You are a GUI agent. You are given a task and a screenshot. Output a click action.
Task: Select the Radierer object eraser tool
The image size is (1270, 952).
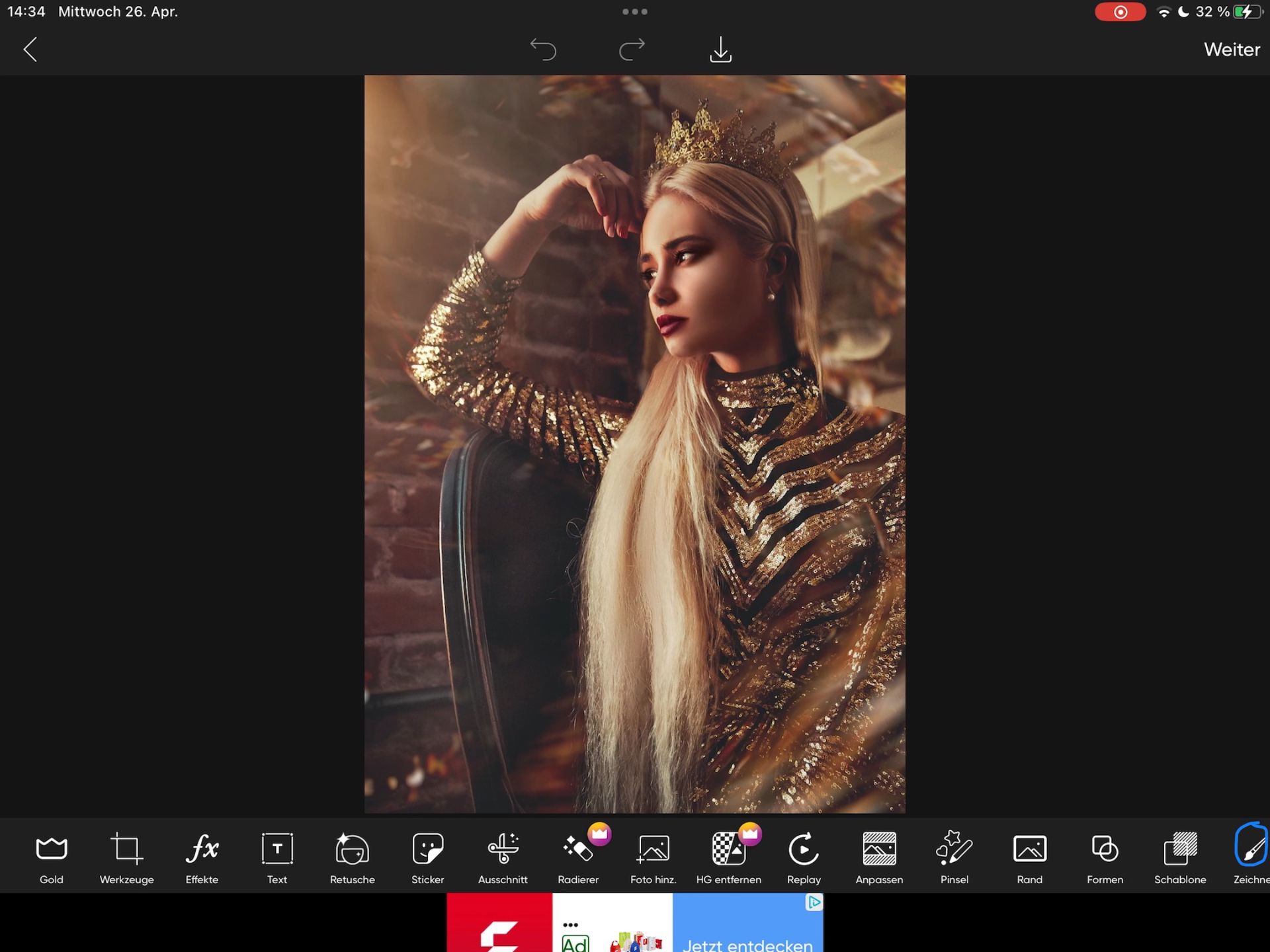coord(578,857)
